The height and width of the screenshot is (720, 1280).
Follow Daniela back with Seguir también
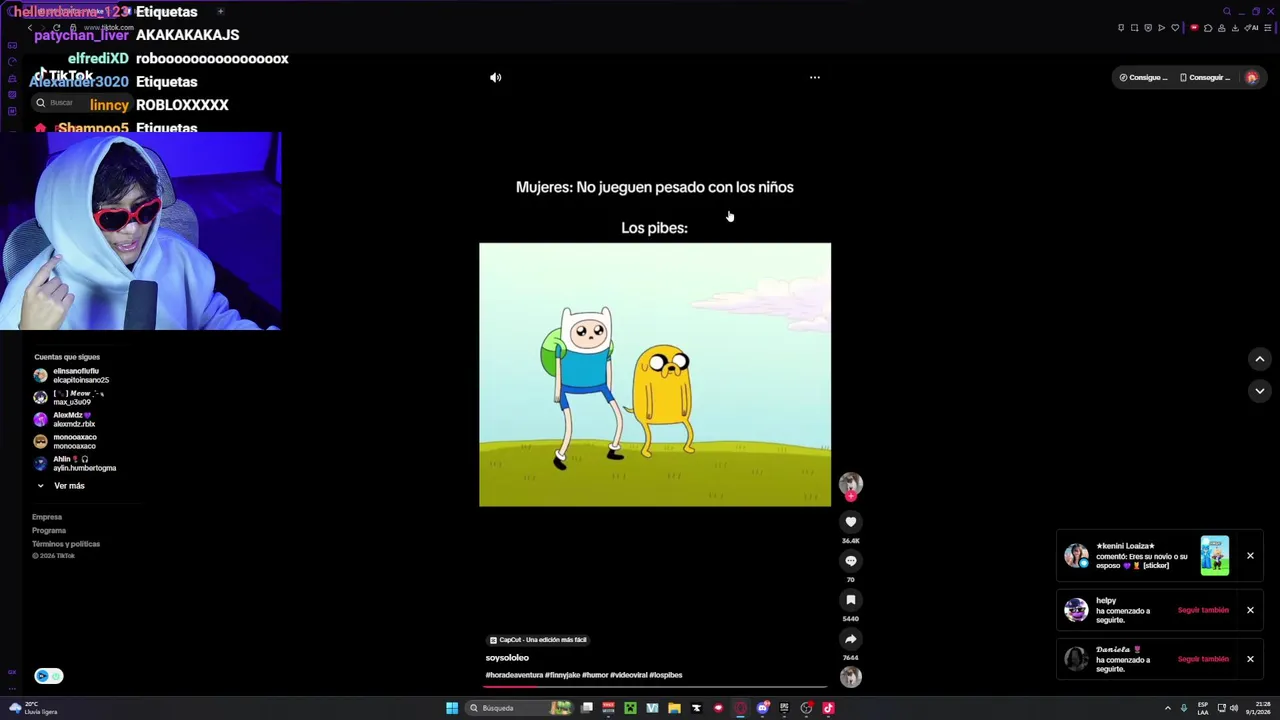tap(1203, 659)
